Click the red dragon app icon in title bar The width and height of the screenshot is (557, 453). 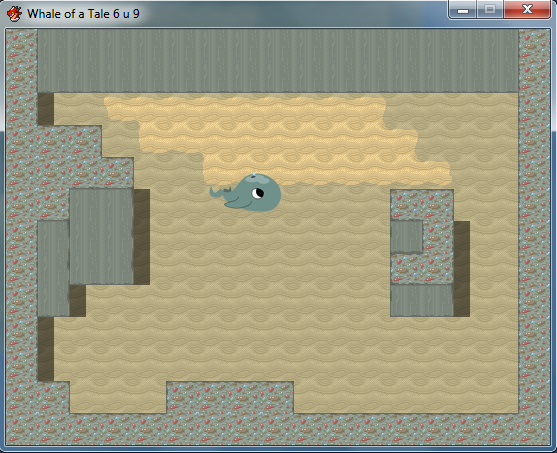pos(14,14)
